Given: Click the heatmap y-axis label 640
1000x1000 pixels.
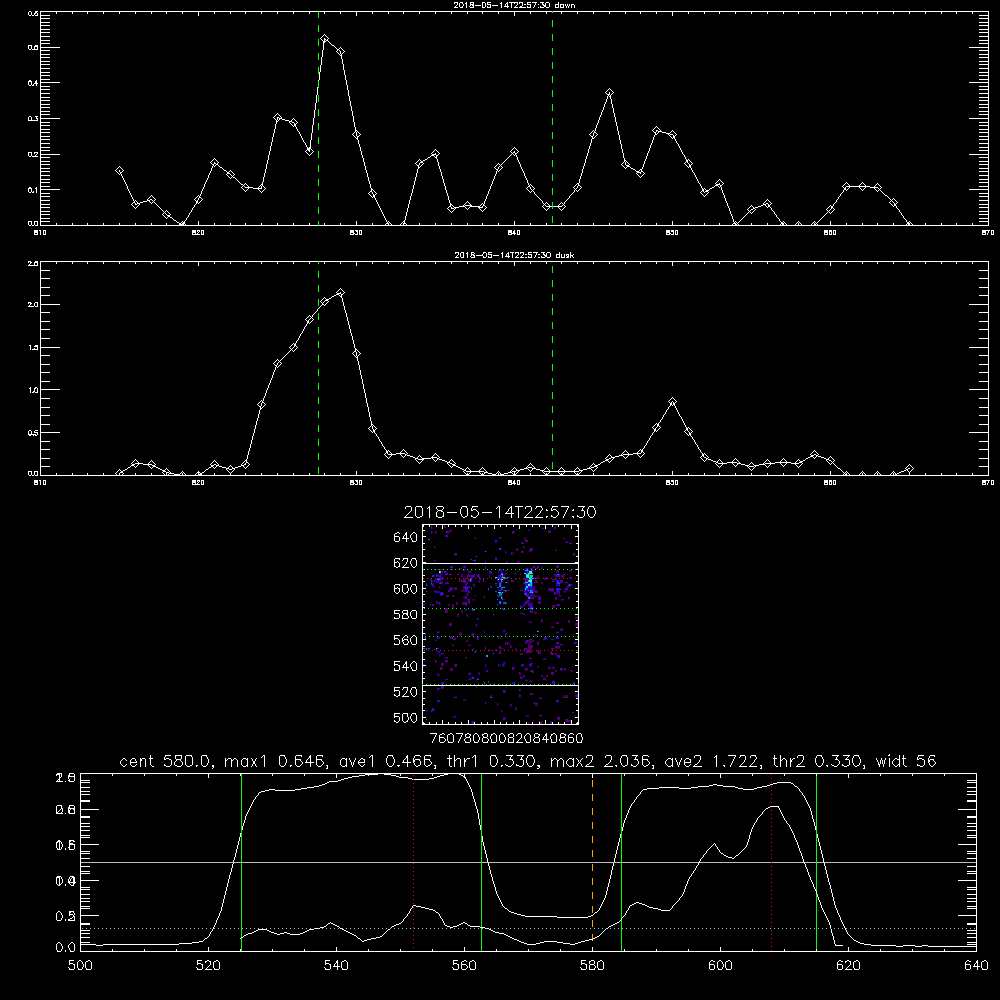Looking at the screenshot, I should point(406,538).
